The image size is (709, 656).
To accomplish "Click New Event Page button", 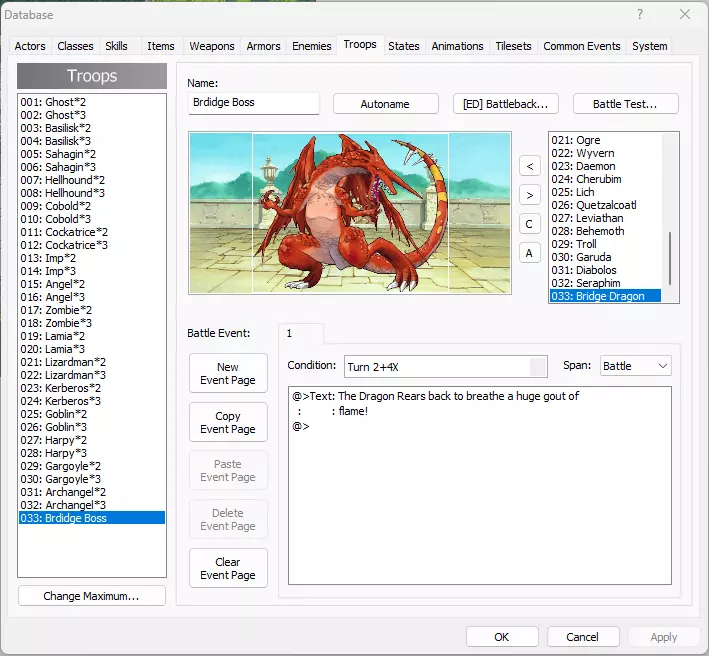I will pyautogui.click(x=228, y=374).
